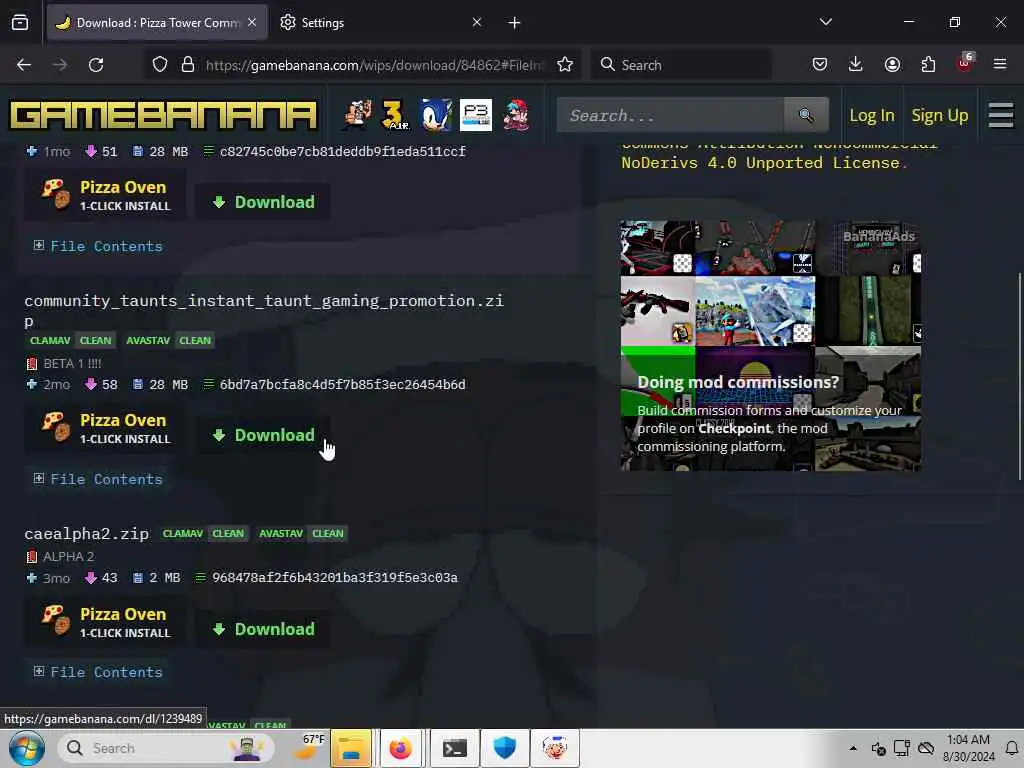Open the clock showing 1:04 AM
Image resolution: width=1024 pixels, height=768 pixels.
coord(968,748)
